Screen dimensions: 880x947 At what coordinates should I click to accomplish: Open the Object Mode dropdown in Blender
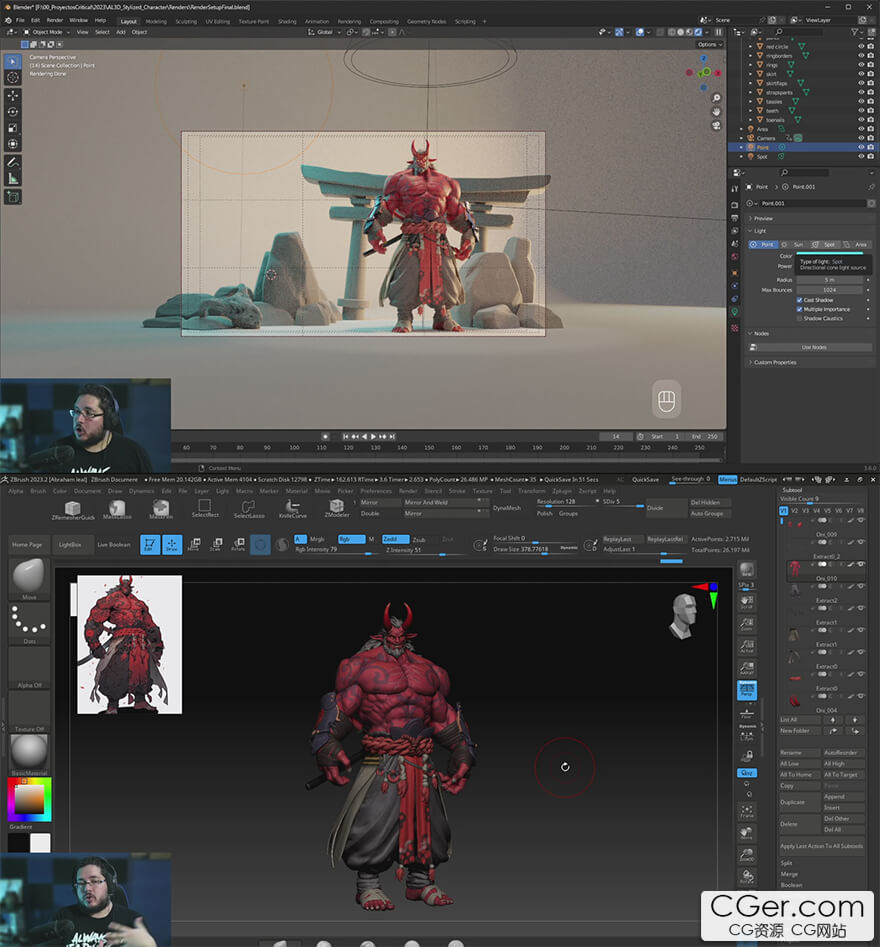click(x=47, y=32)
